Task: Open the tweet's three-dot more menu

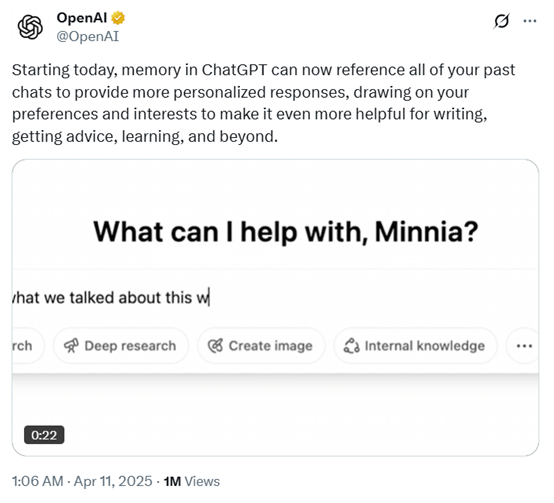Action: (530, 21)
